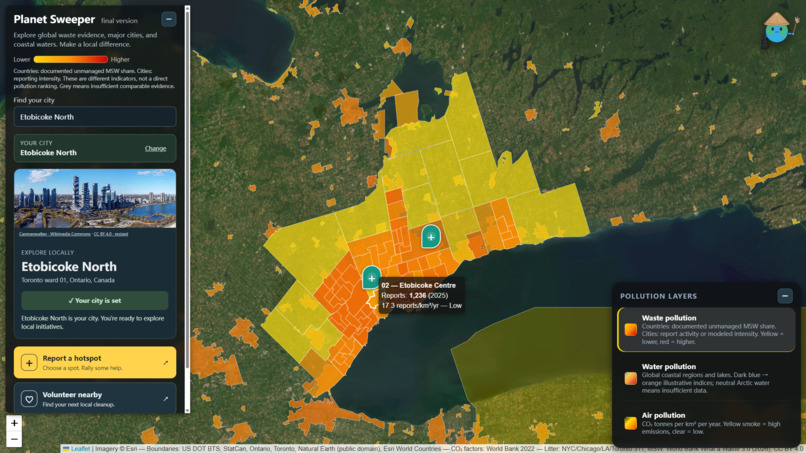This screenshot has width=806, height=453.
Task: Open the CC BY 4.0 license link
Action: pyautogui.click(x=111, y=234)
